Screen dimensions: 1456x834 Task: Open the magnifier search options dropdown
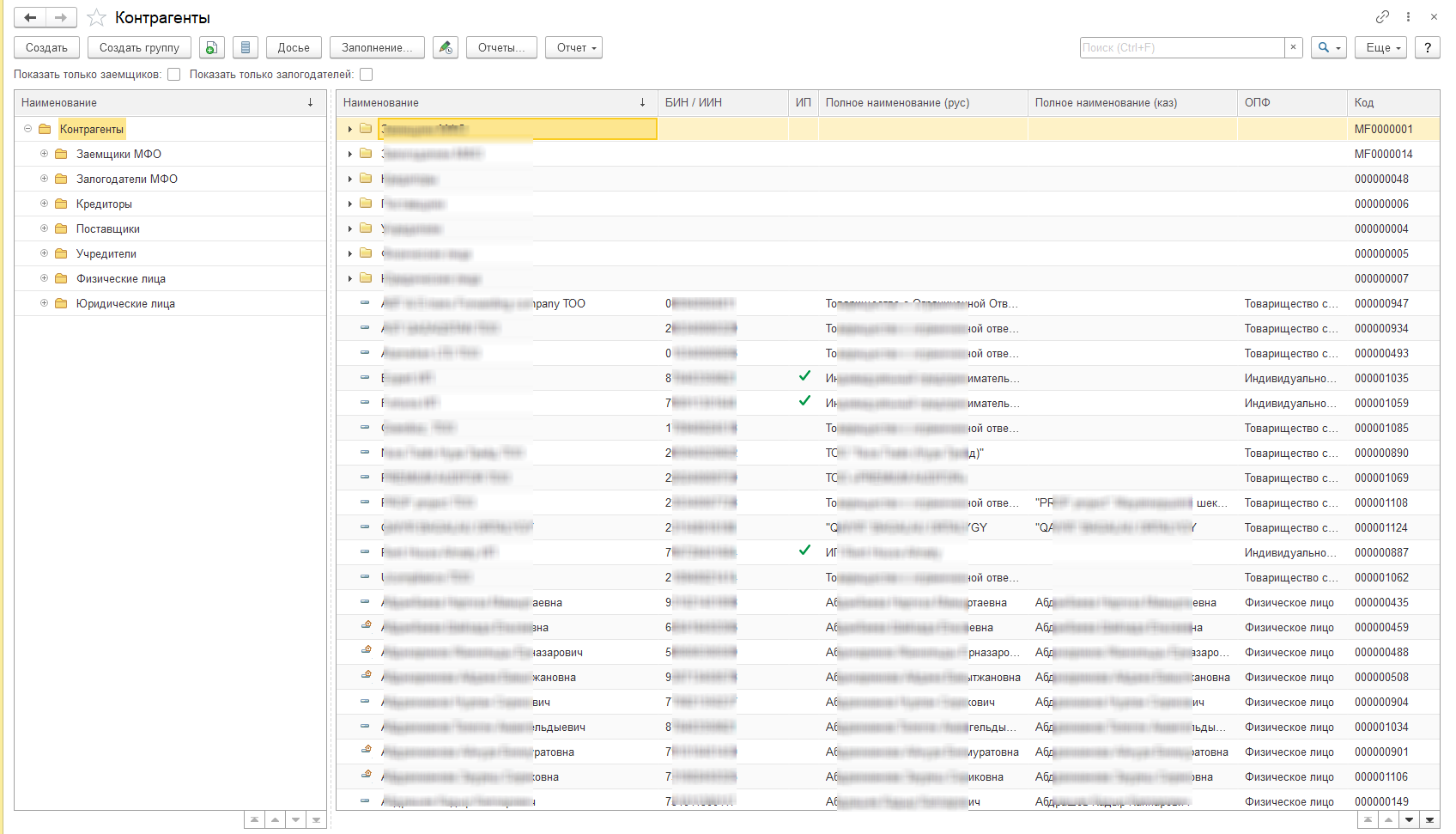[1328, 47]
